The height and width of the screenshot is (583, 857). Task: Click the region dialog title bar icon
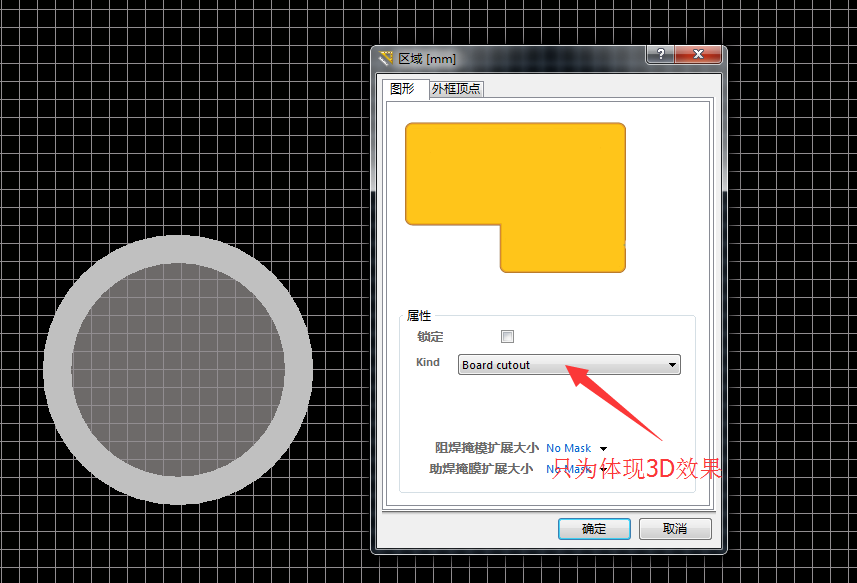click(x=386, y=59)
